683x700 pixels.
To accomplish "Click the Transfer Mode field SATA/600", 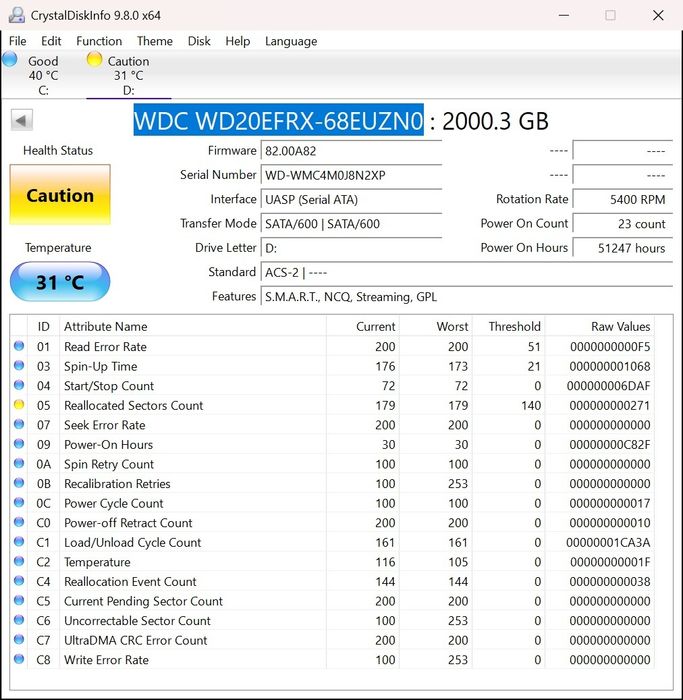I will (351, 224).
